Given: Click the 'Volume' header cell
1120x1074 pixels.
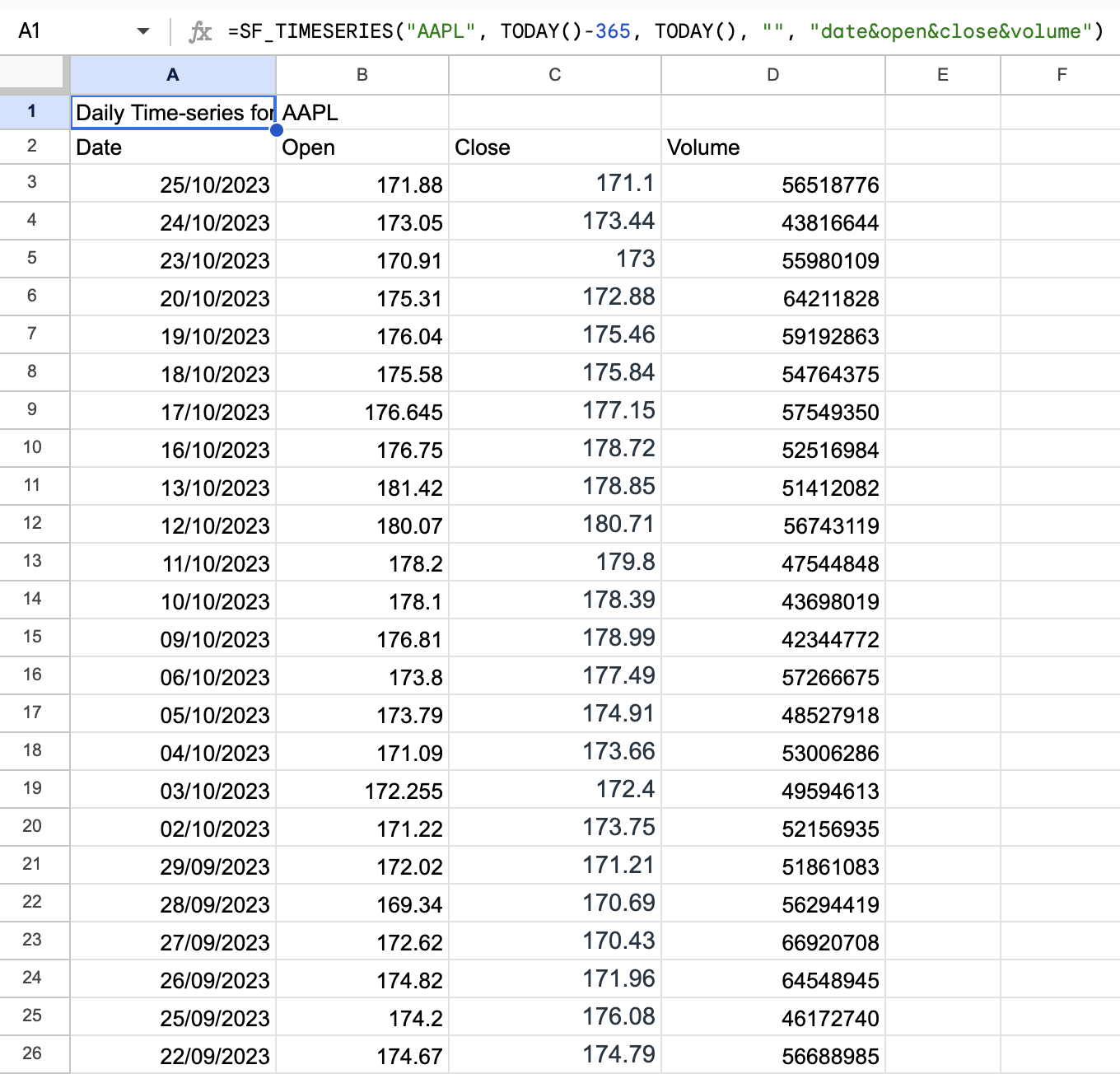Looking at the screenshot, I should click(773, 147).
